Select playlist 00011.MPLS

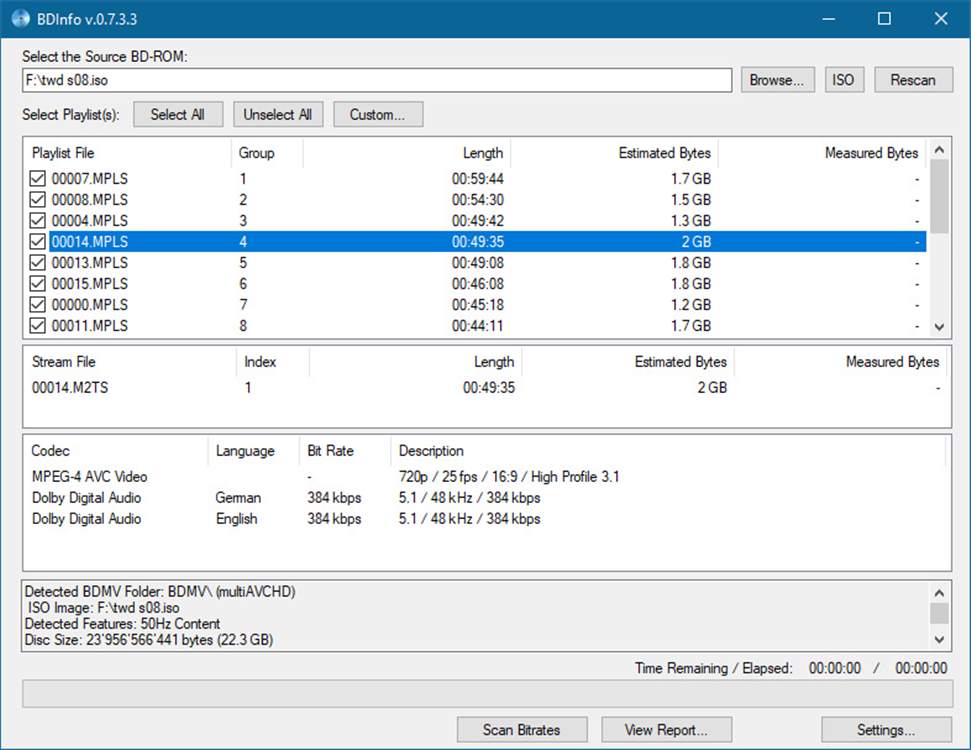pyautogui.click(x=476, y=326)
